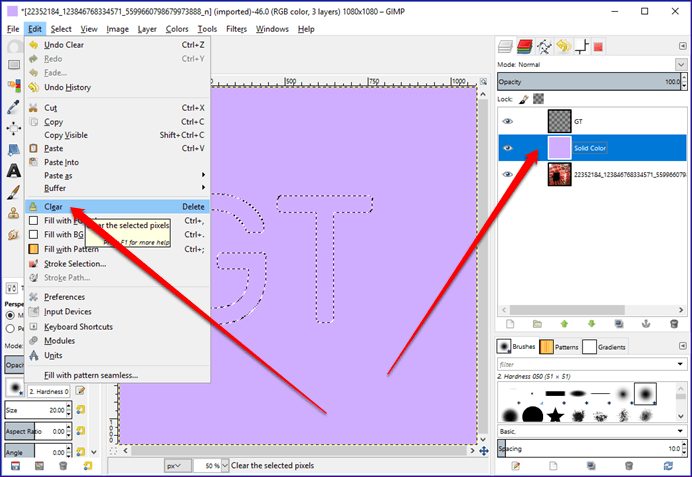Viewport: 692px width, 477px height.
Task: Lower the selected layer with green down arrow
Action: tap(592, 324)
